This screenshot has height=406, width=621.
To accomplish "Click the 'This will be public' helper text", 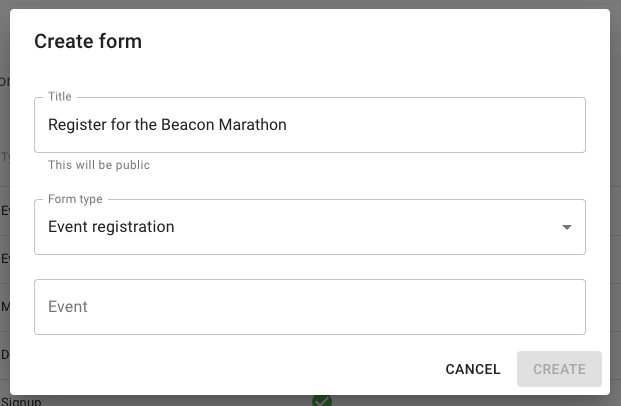I will point(99,165).
